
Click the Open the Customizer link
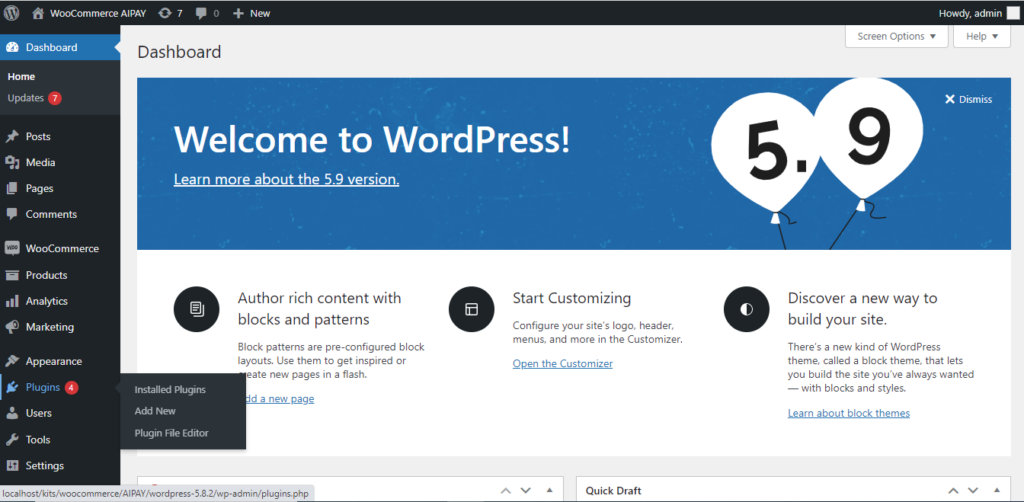562,364
